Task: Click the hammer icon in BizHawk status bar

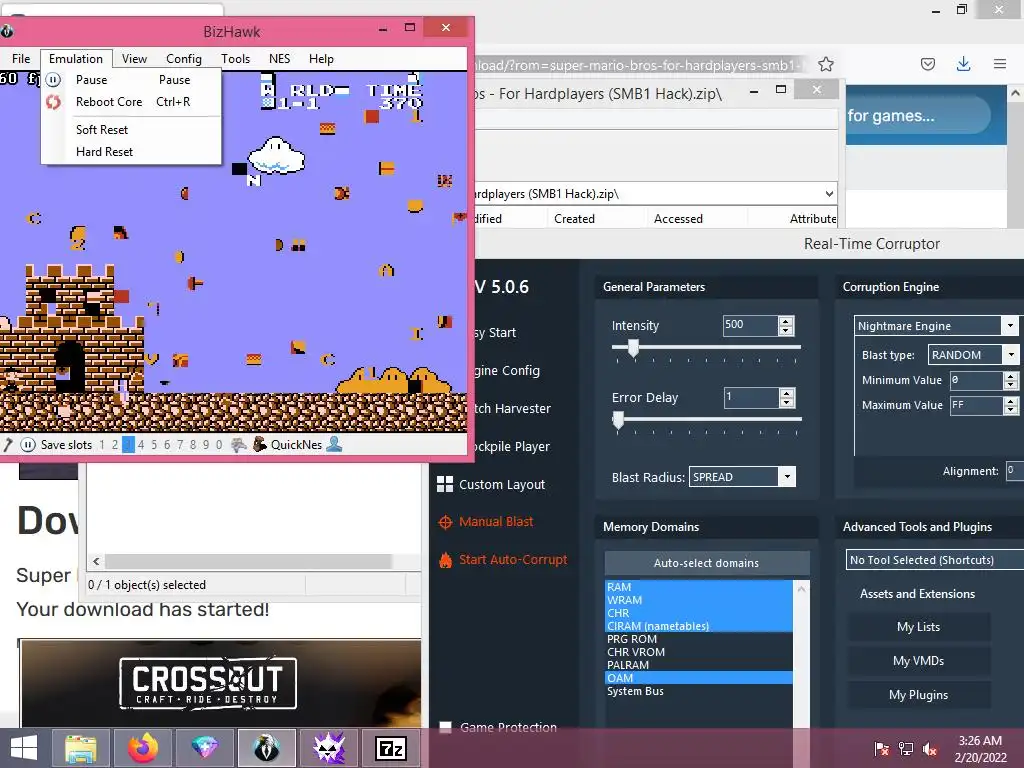Action: tap(8, 445)
